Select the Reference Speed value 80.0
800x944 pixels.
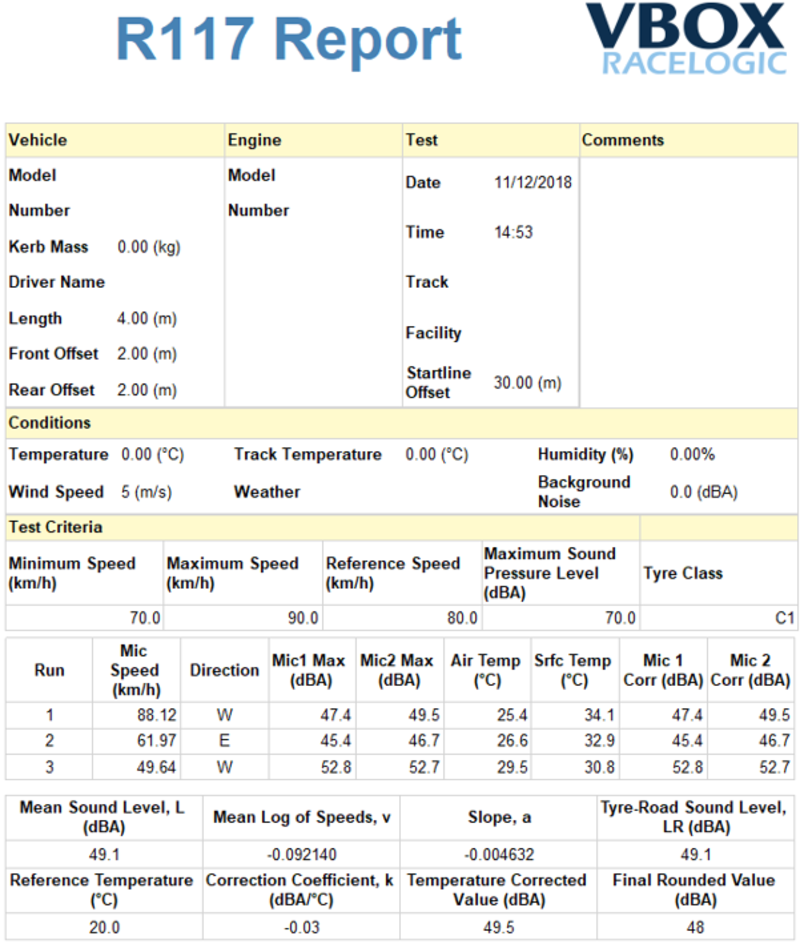pyautogui.click(x=461, y=618)
